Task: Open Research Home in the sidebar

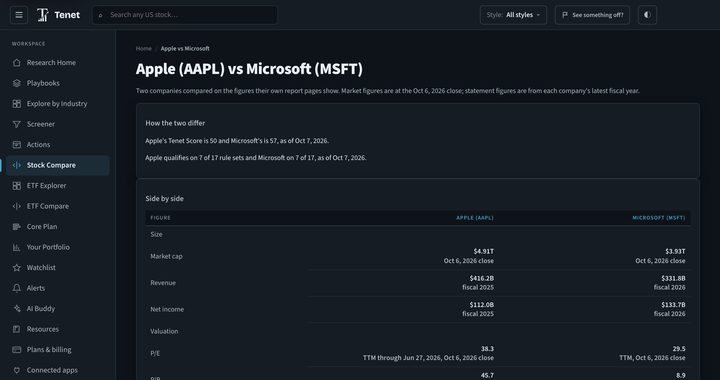Action: coord(51,62)
